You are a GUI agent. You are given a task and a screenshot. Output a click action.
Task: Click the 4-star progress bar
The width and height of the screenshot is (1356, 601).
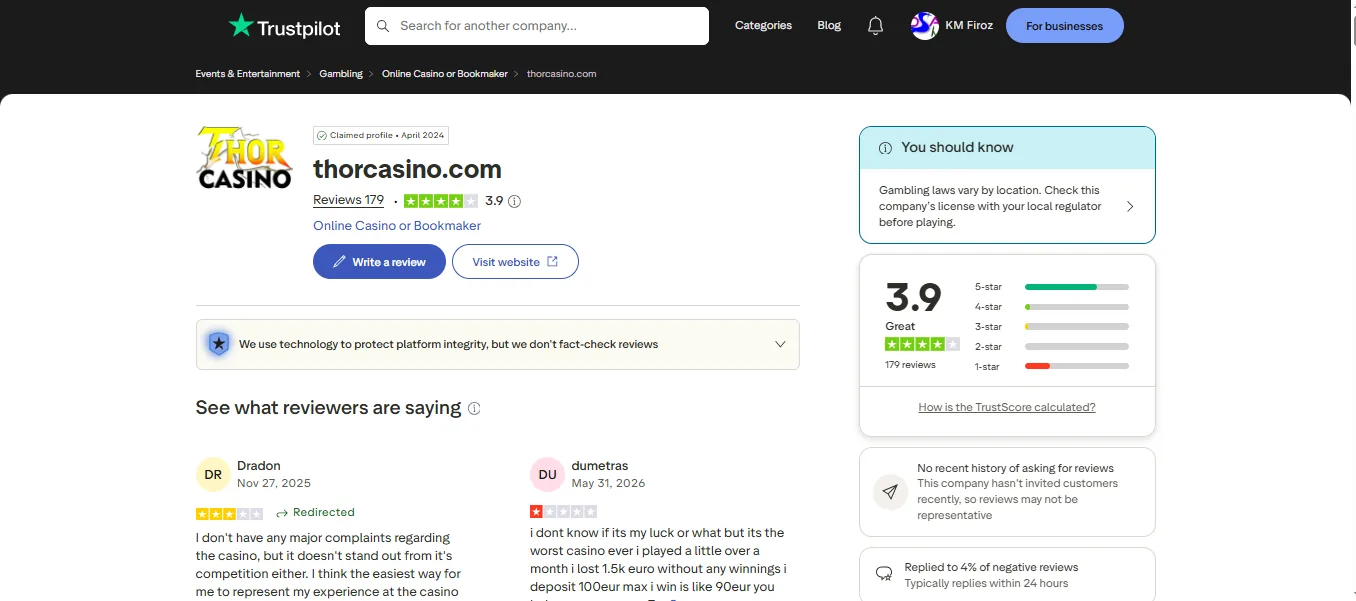tap(1077, 307)
